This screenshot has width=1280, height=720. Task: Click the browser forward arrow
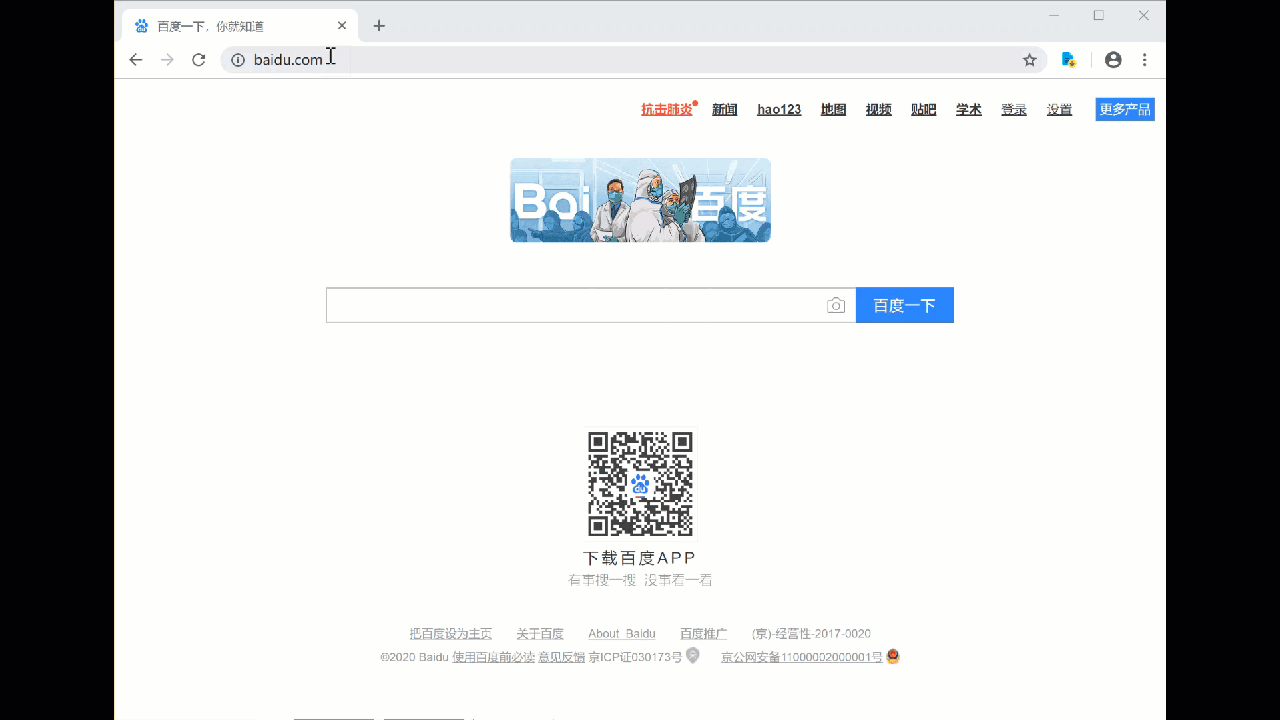pos(167,60)
